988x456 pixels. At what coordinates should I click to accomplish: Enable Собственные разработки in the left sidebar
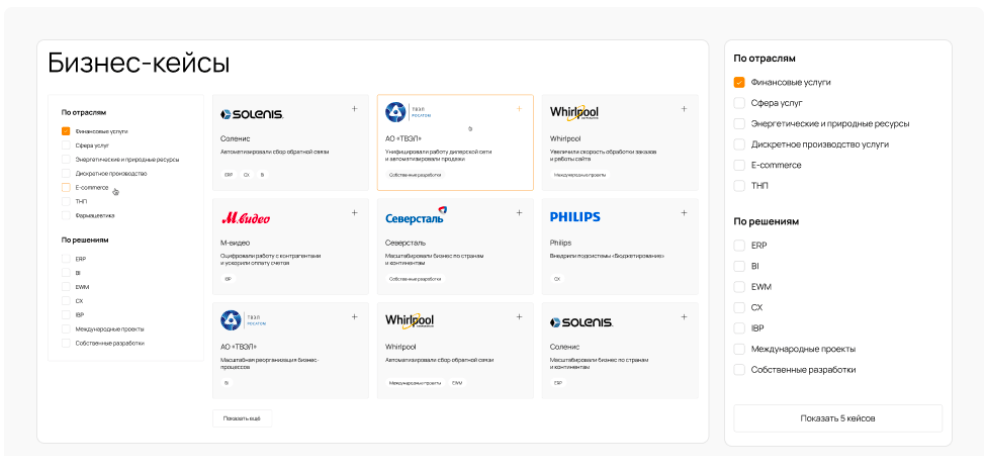[66, 343]
